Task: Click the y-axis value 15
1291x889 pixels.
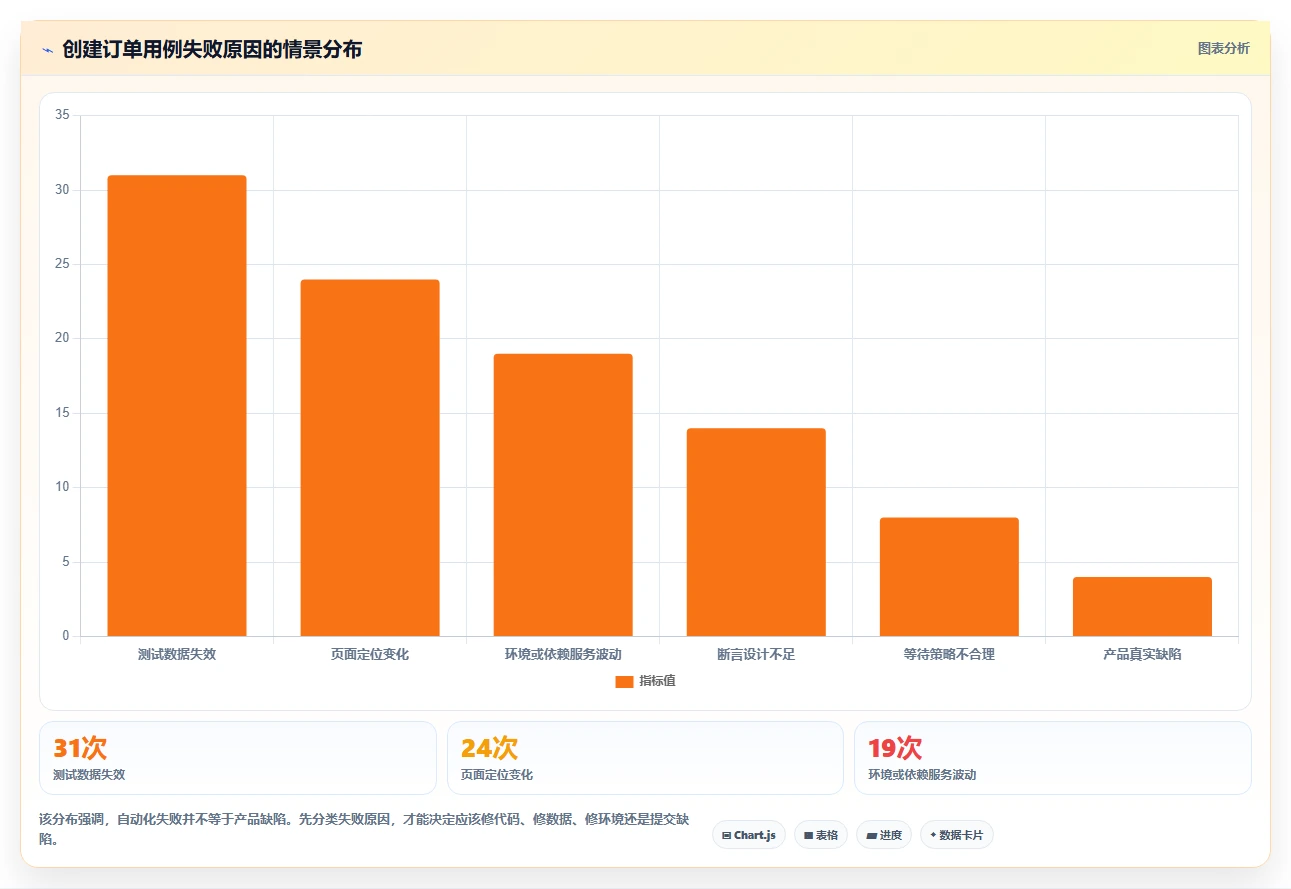Action: coord(62,413)
